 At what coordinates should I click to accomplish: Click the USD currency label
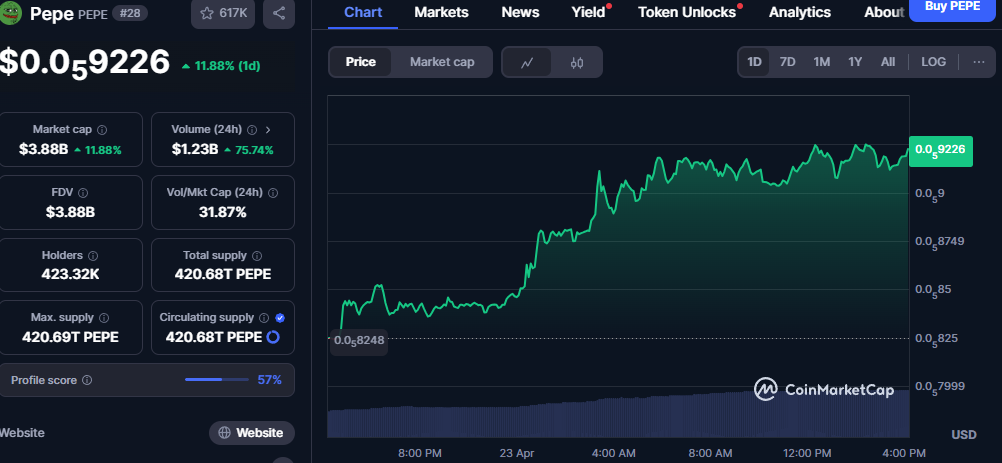tap(964, 435)
